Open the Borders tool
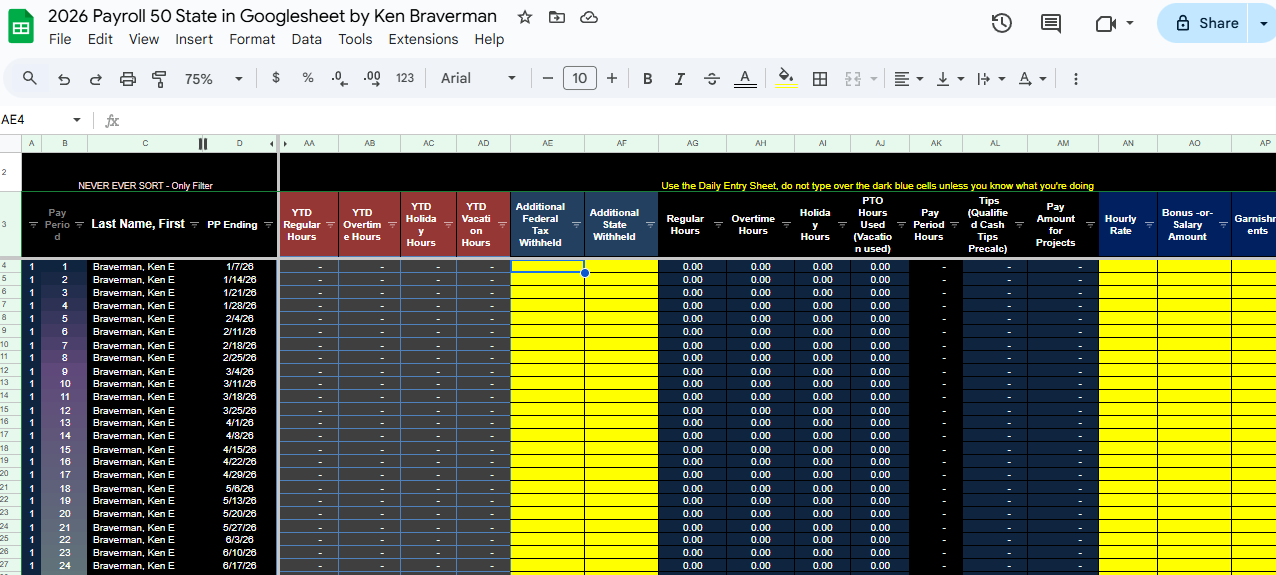Screen dimensions: 1276x575 coord(820,78)
